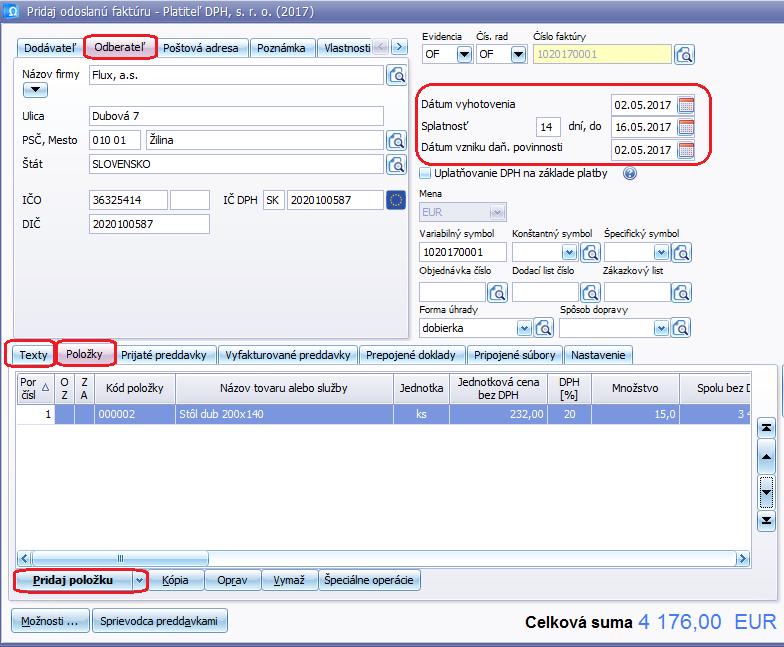784x647 pixels.
Task: Switch to Odberateľ tab
Action: point(120,48)
